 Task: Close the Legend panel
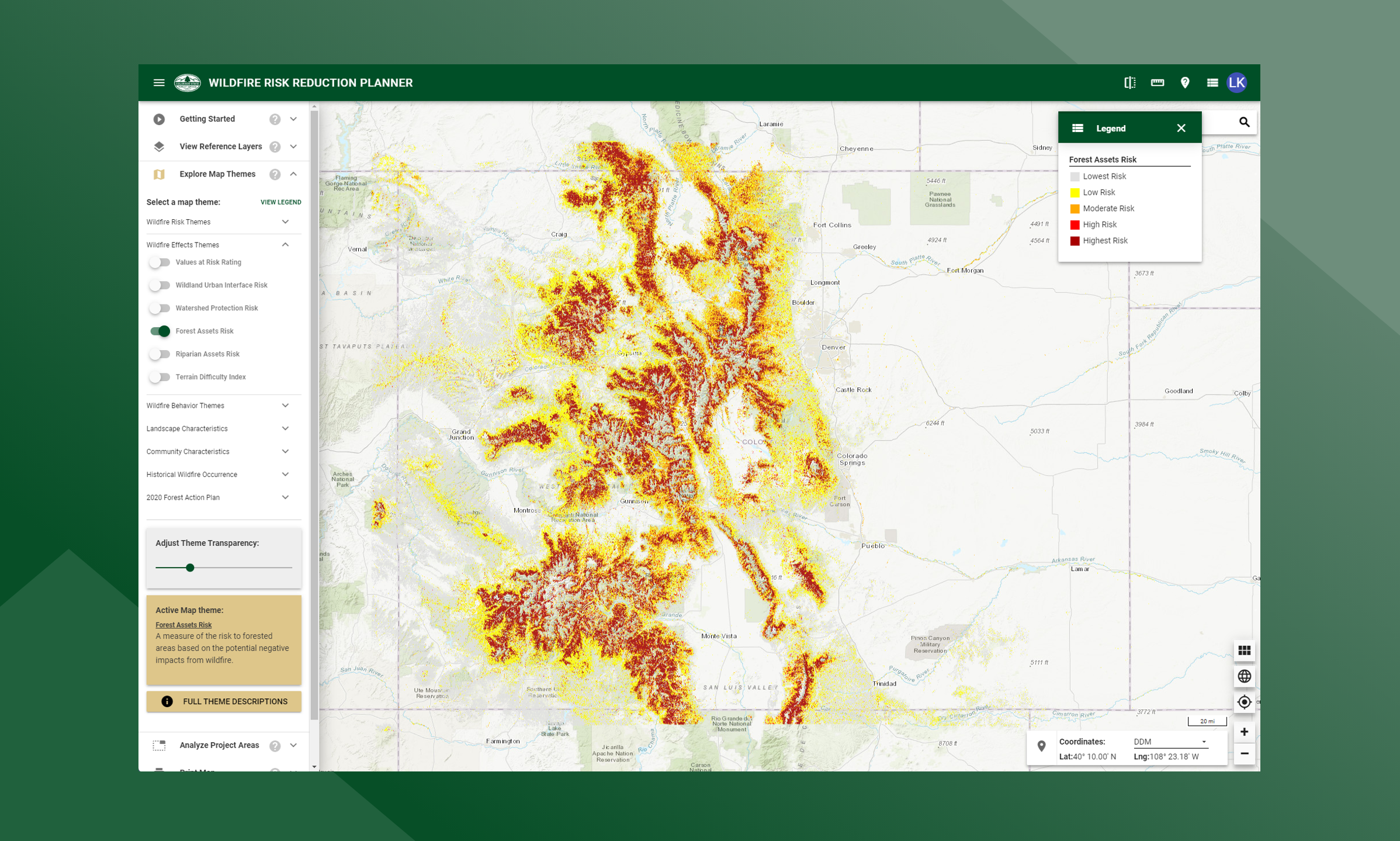(x=1181, y=128)
